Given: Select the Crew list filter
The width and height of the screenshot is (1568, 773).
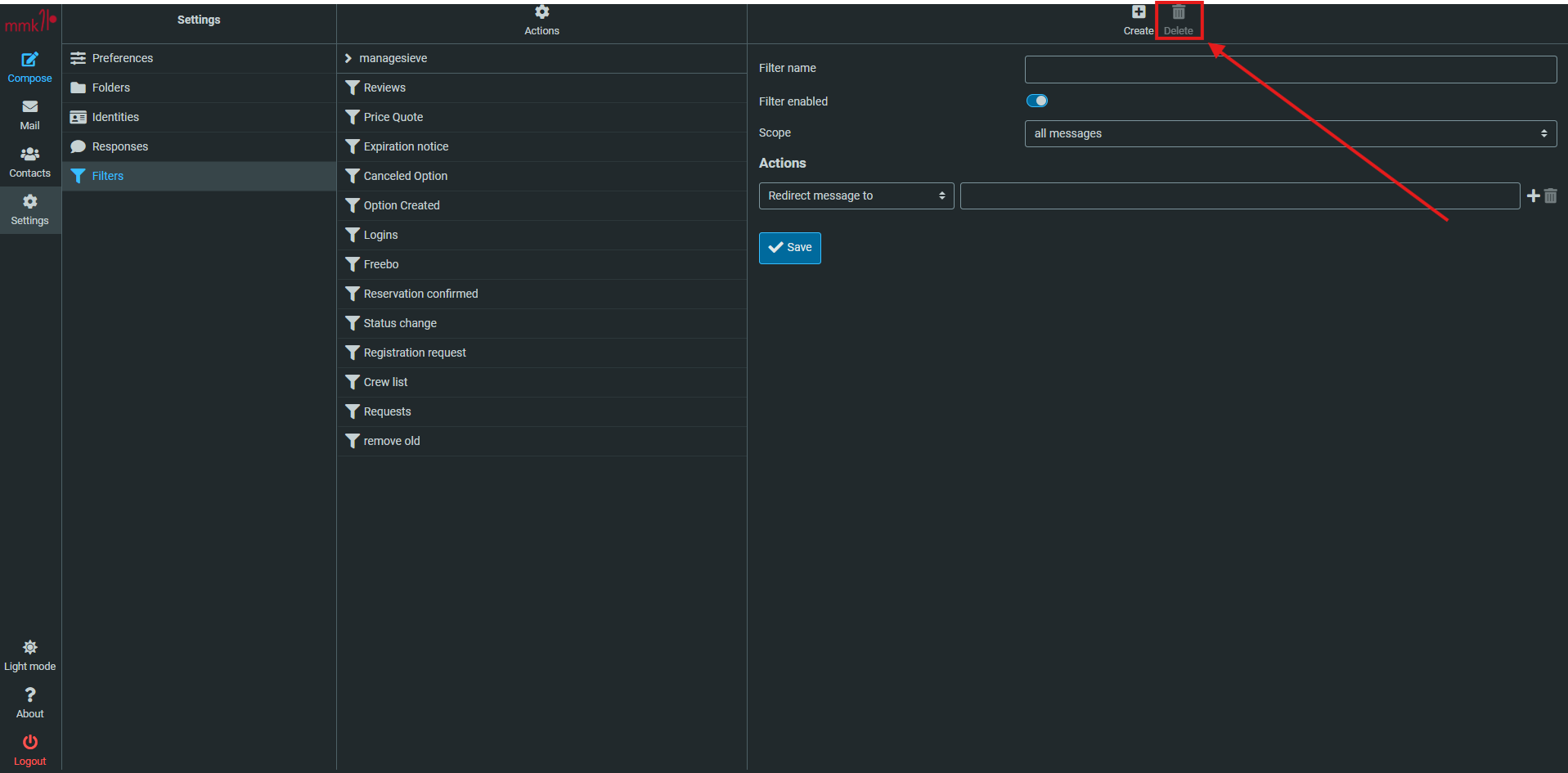Looking at the screenshot, I should point(541,382).
